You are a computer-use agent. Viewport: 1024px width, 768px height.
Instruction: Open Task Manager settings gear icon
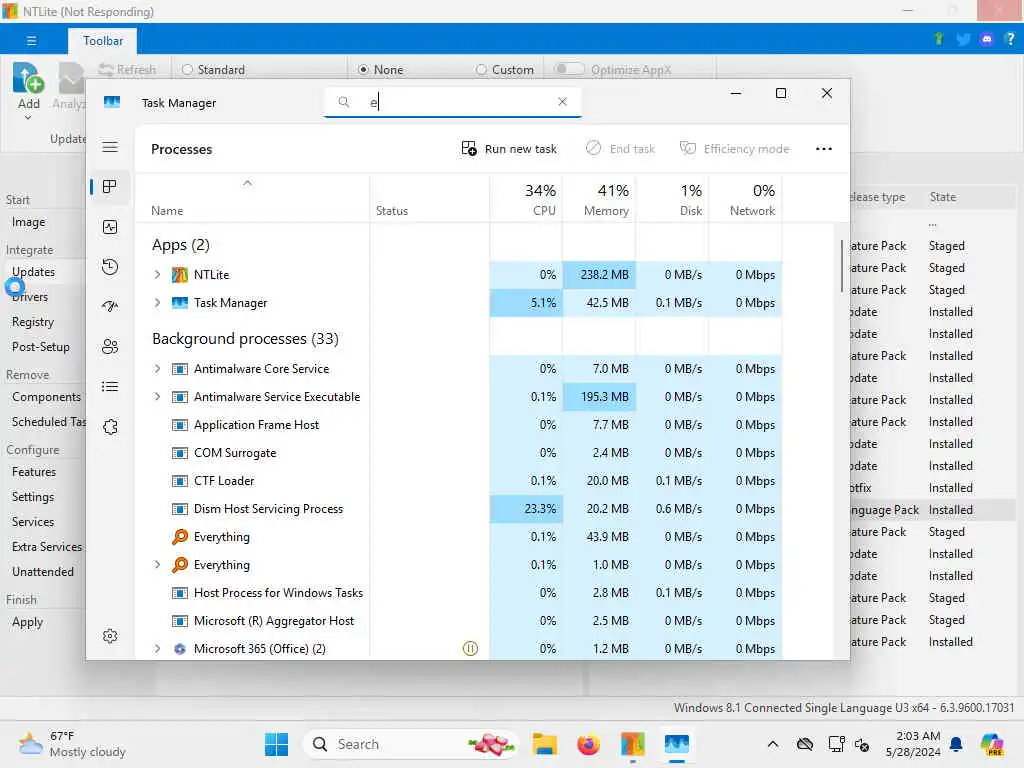click(x=110, y=635)
